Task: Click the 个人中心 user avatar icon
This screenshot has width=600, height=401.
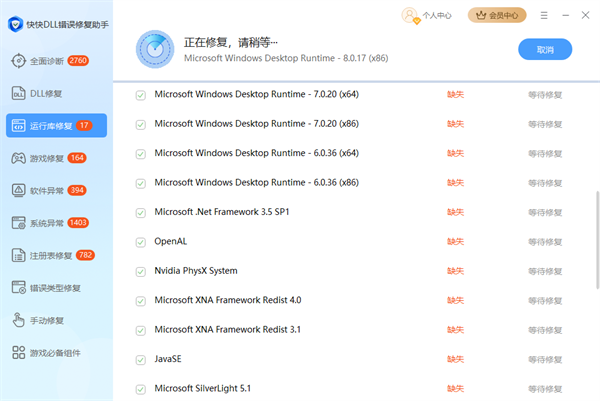Action: point(410,15)
